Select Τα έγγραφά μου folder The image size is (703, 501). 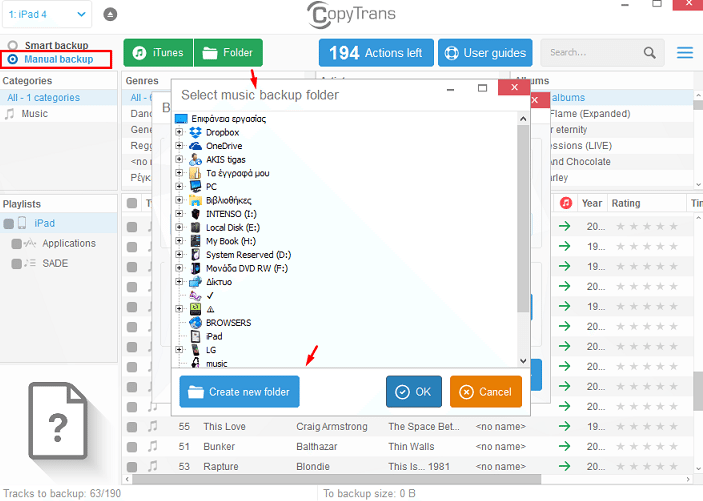tap(237, 173)
